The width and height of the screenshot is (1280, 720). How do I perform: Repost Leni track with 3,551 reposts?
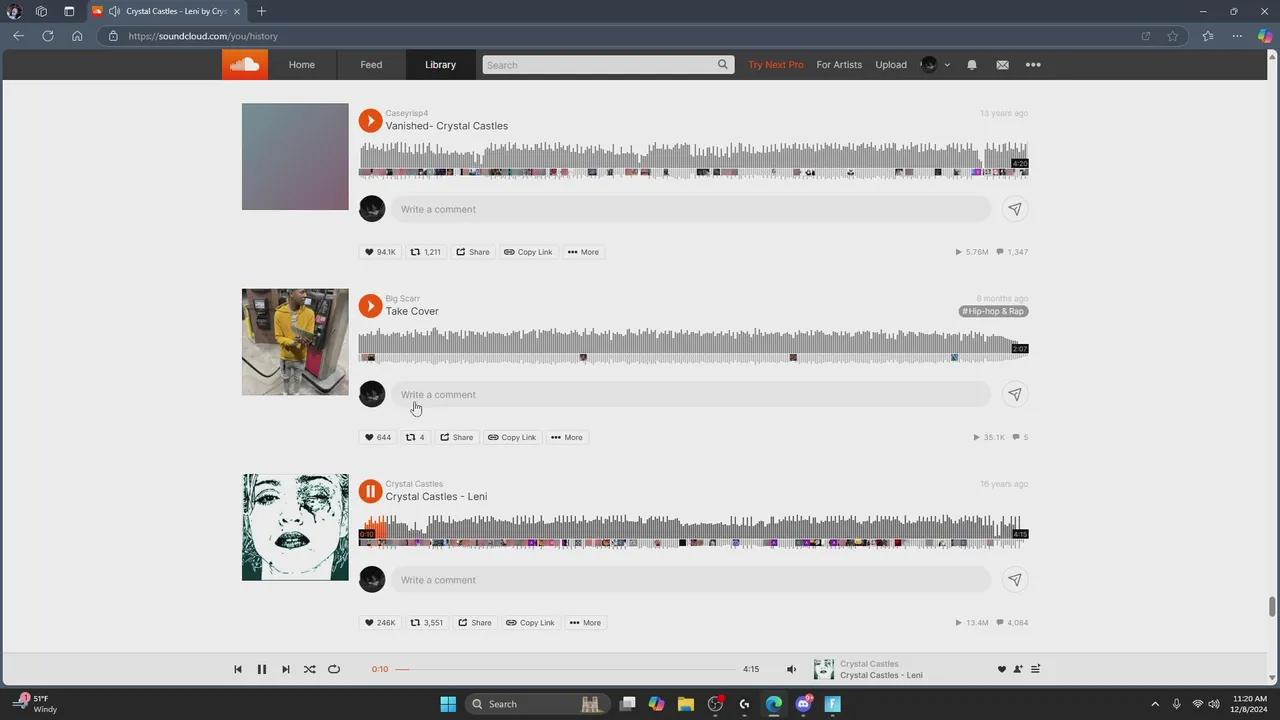click(x=427, y=622)
